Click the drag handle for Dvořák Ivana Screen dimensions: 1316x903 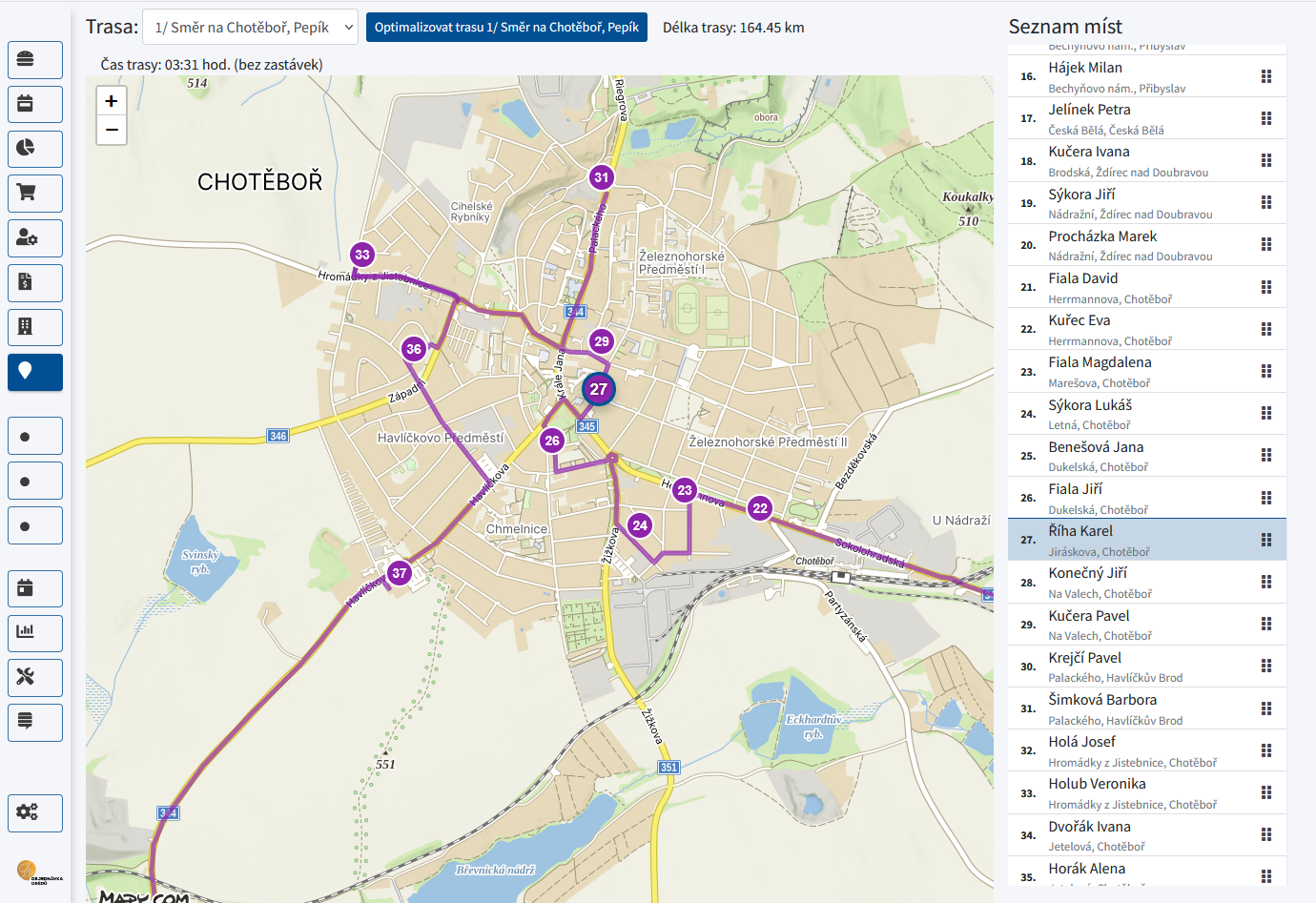[1266, 834]
